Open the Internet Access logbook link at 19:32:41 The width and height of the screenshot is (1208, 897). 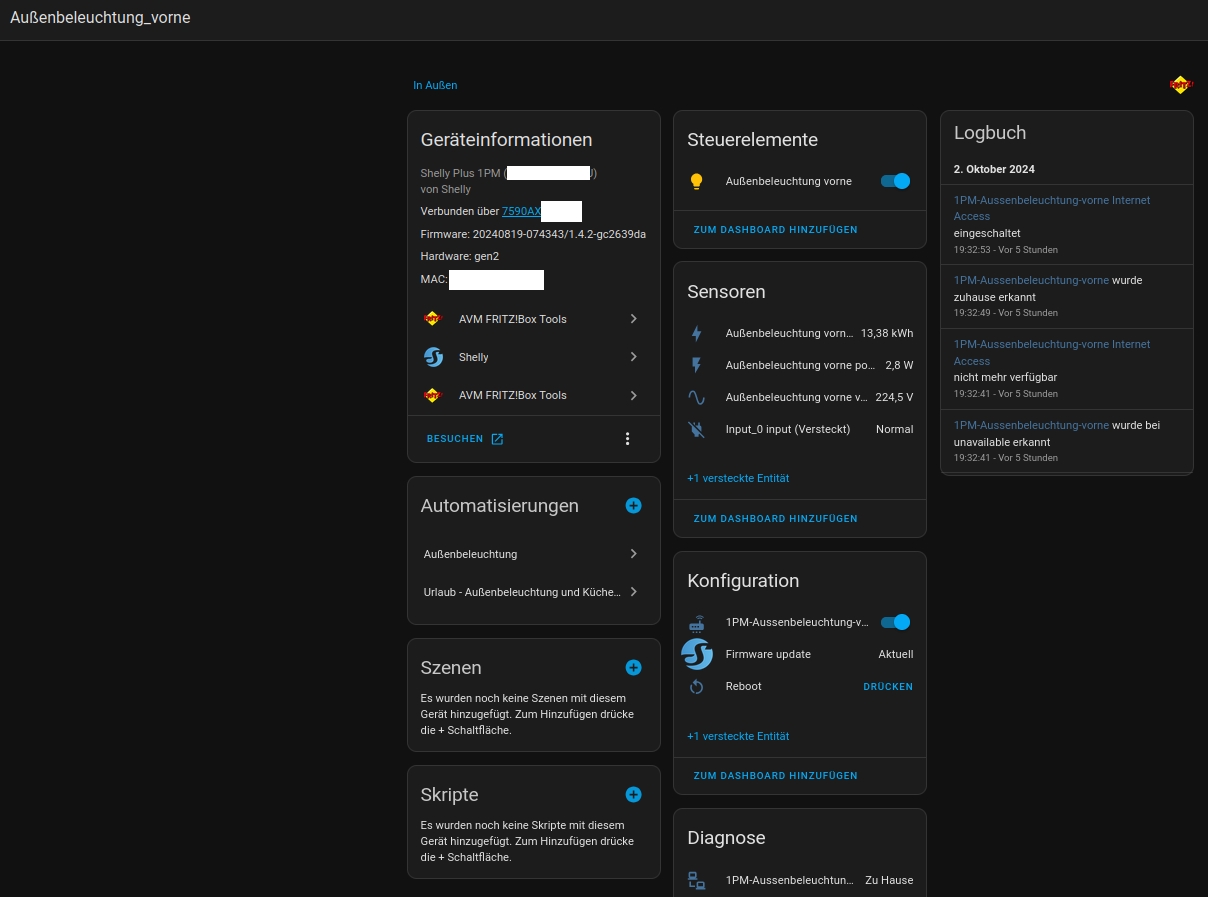pos(1052,352)
